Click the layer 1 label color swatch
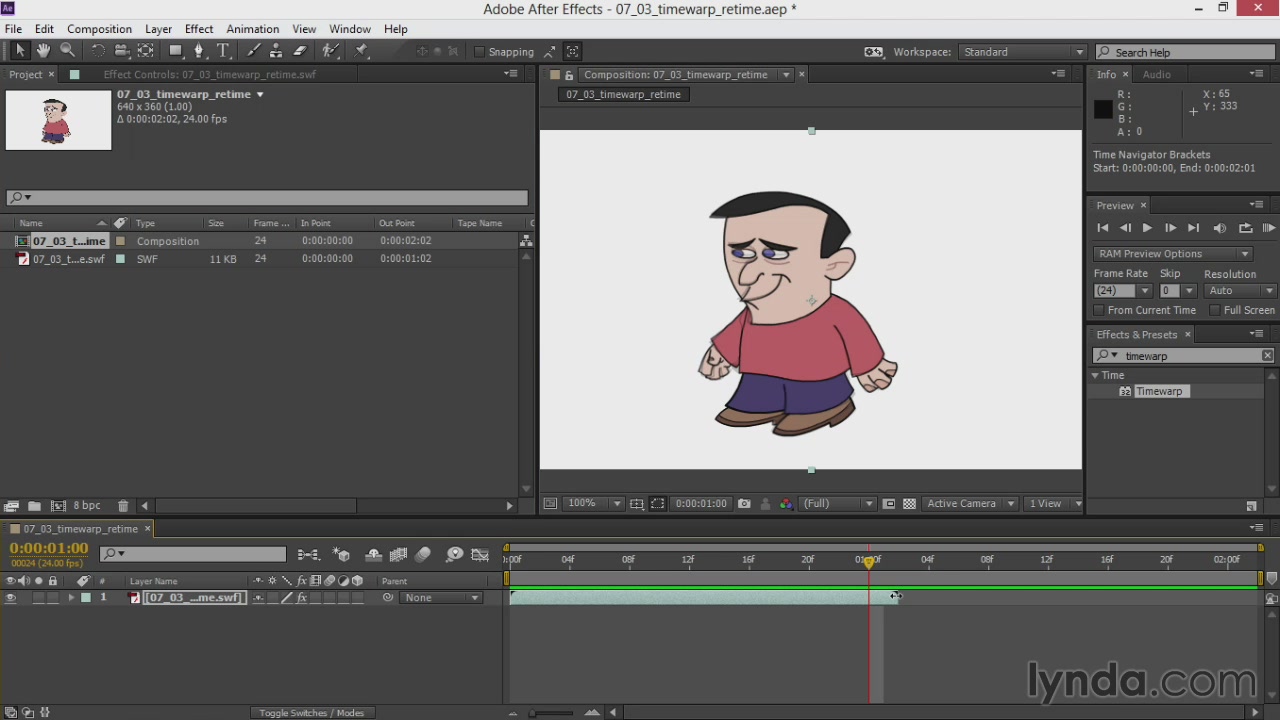This screenshot has height=720, width=1280. coord(86,598)
